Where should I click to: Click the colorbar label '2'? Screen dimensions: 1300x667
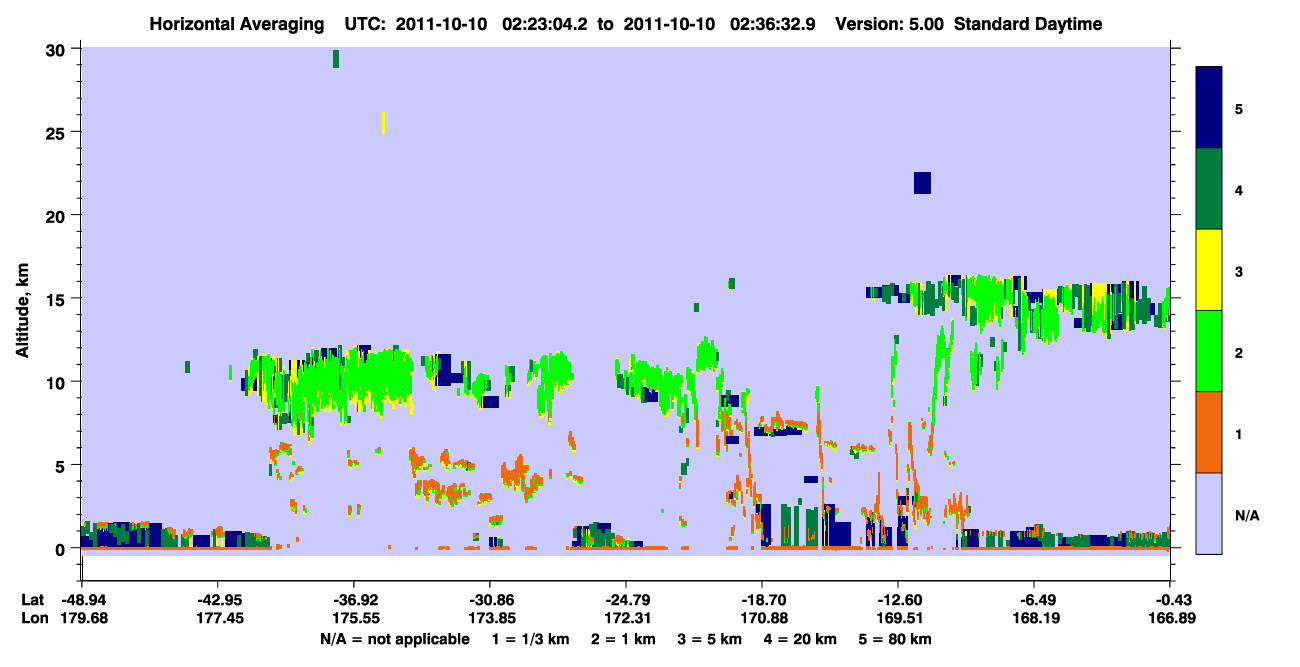tap(1239, 353)
